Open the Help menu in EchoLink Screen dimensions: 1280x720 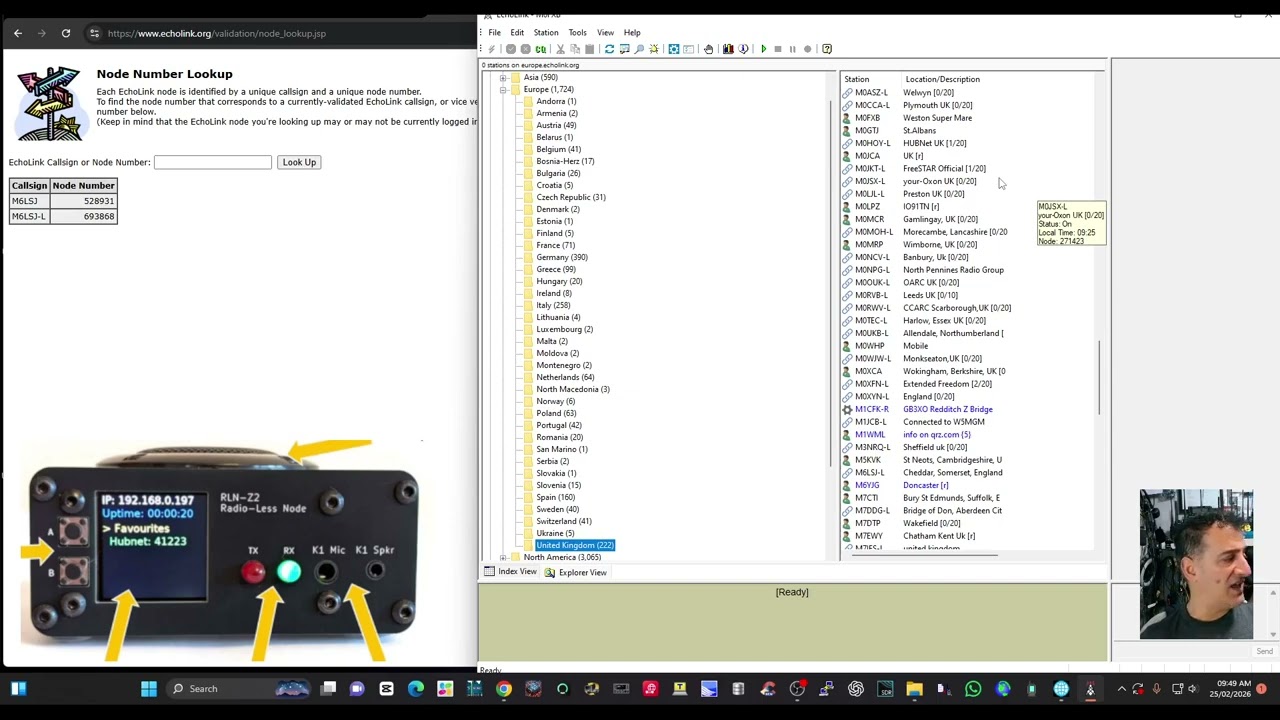pos(632,32)
